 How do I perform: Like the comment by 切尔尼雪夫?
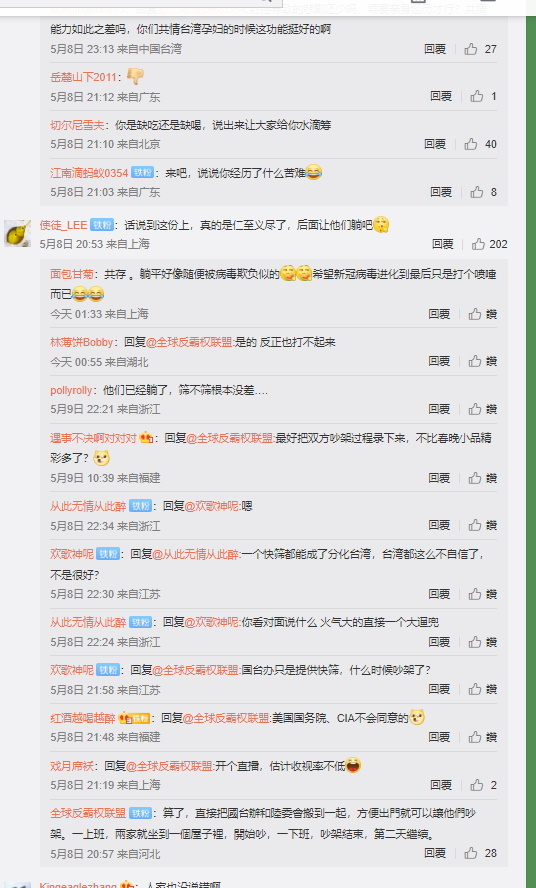(471, 144)
